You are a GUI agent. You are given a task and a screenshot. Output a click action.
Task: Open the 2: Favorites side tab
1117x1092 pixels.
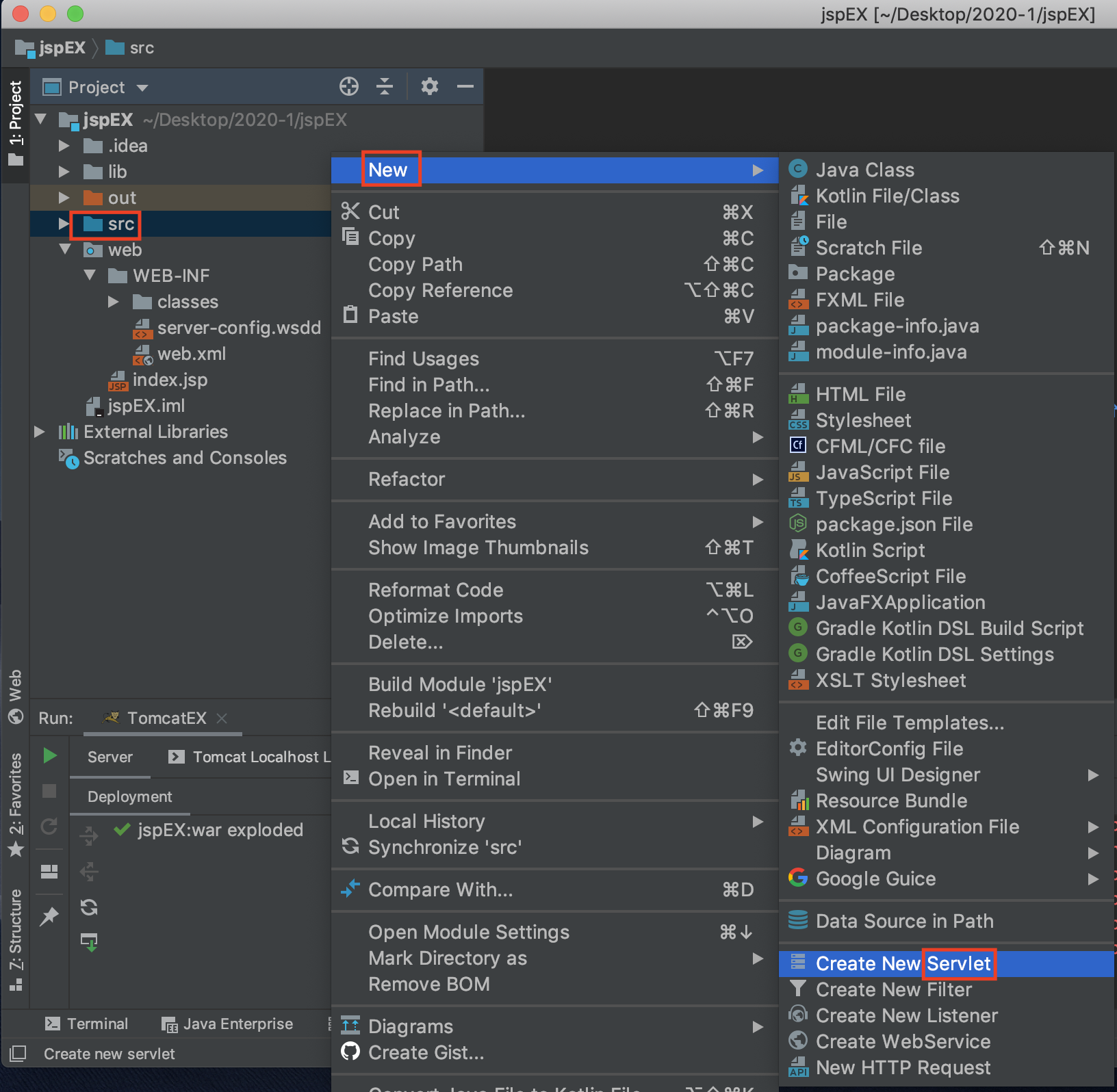[x=15, y=805]
